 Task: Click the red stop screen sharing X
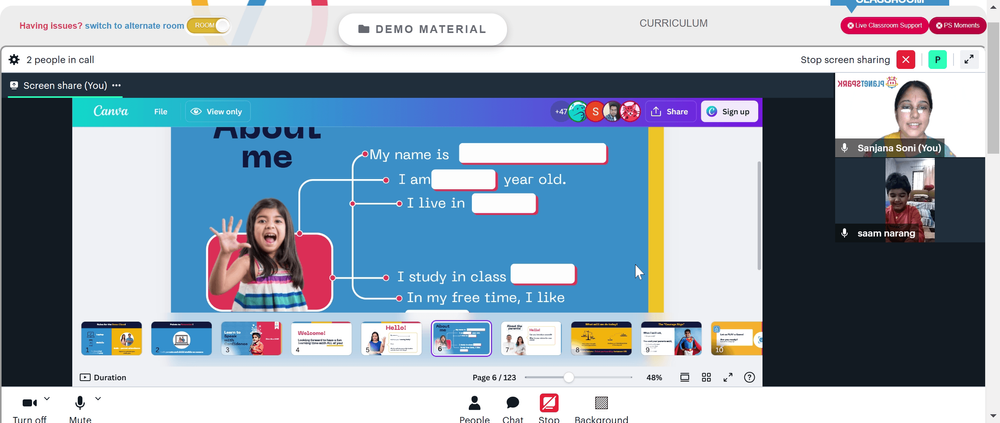[906, 60]
